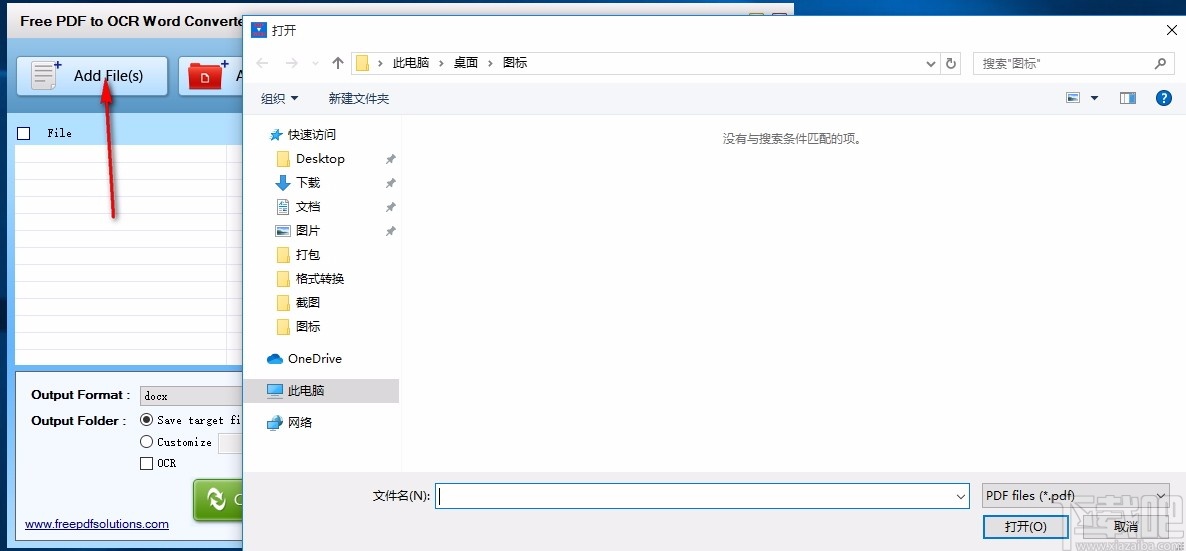Open the Output Format docx dropdown
The image size is (1186, 551).
coord(190,395)
